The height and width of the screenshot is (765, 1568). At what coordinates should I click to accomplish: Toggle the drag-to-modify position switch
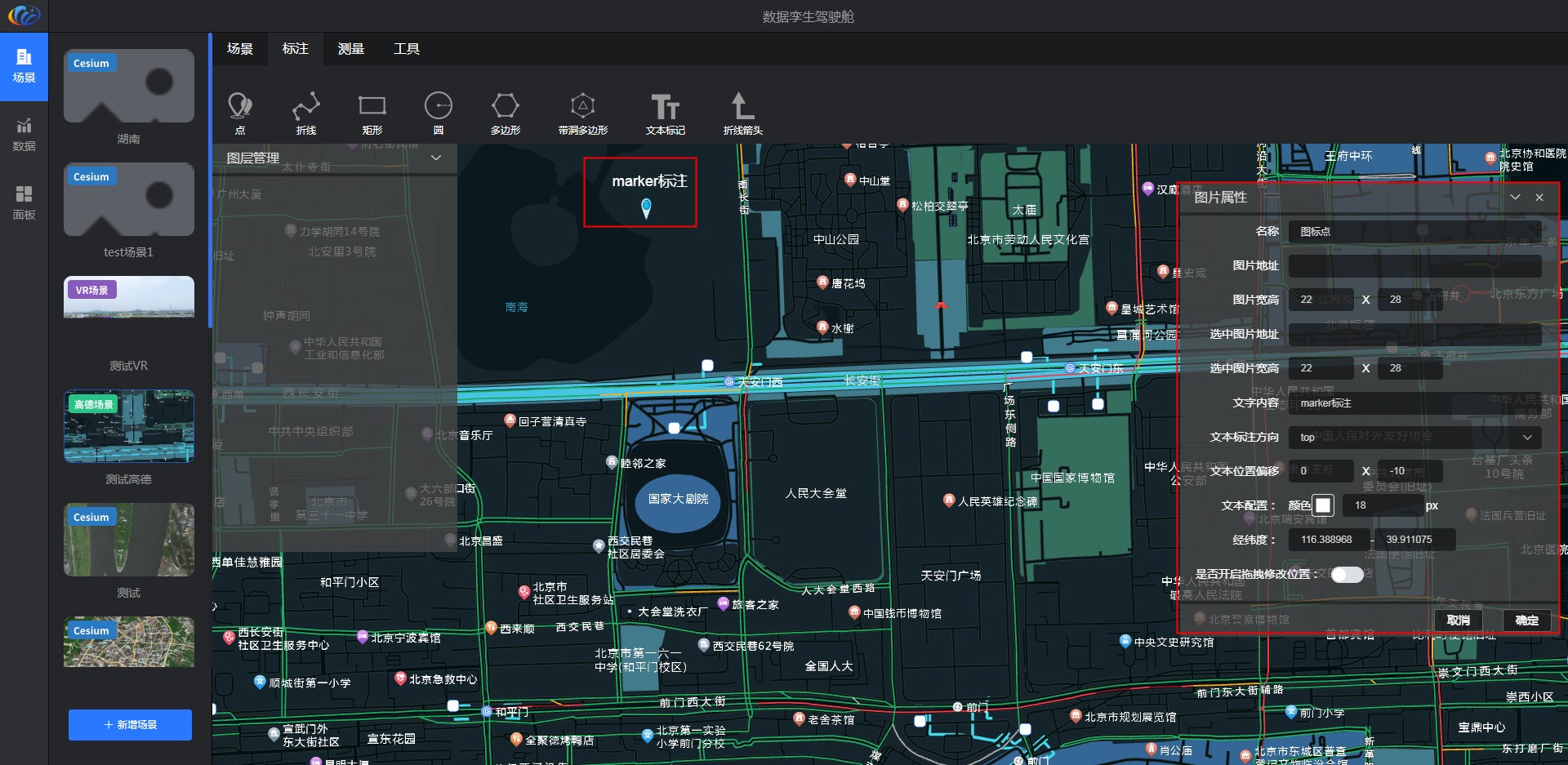(1347, 575)
